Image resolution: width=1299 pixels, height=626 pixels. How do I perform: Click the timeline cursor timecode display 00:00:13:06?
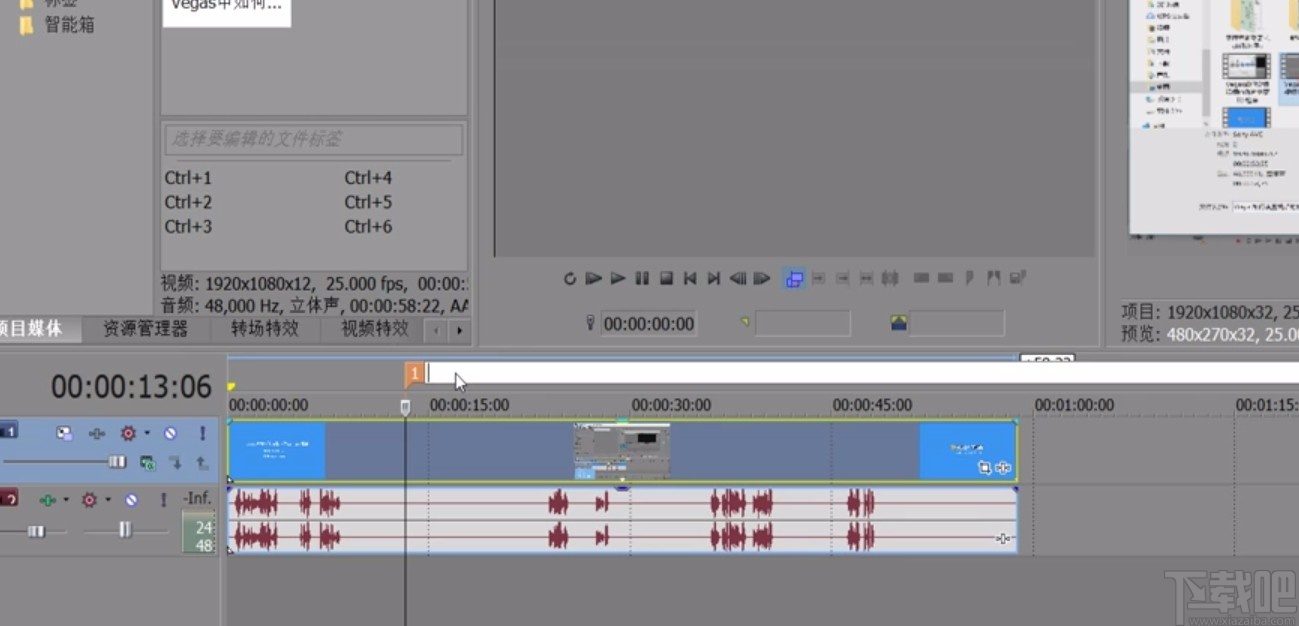131,386
